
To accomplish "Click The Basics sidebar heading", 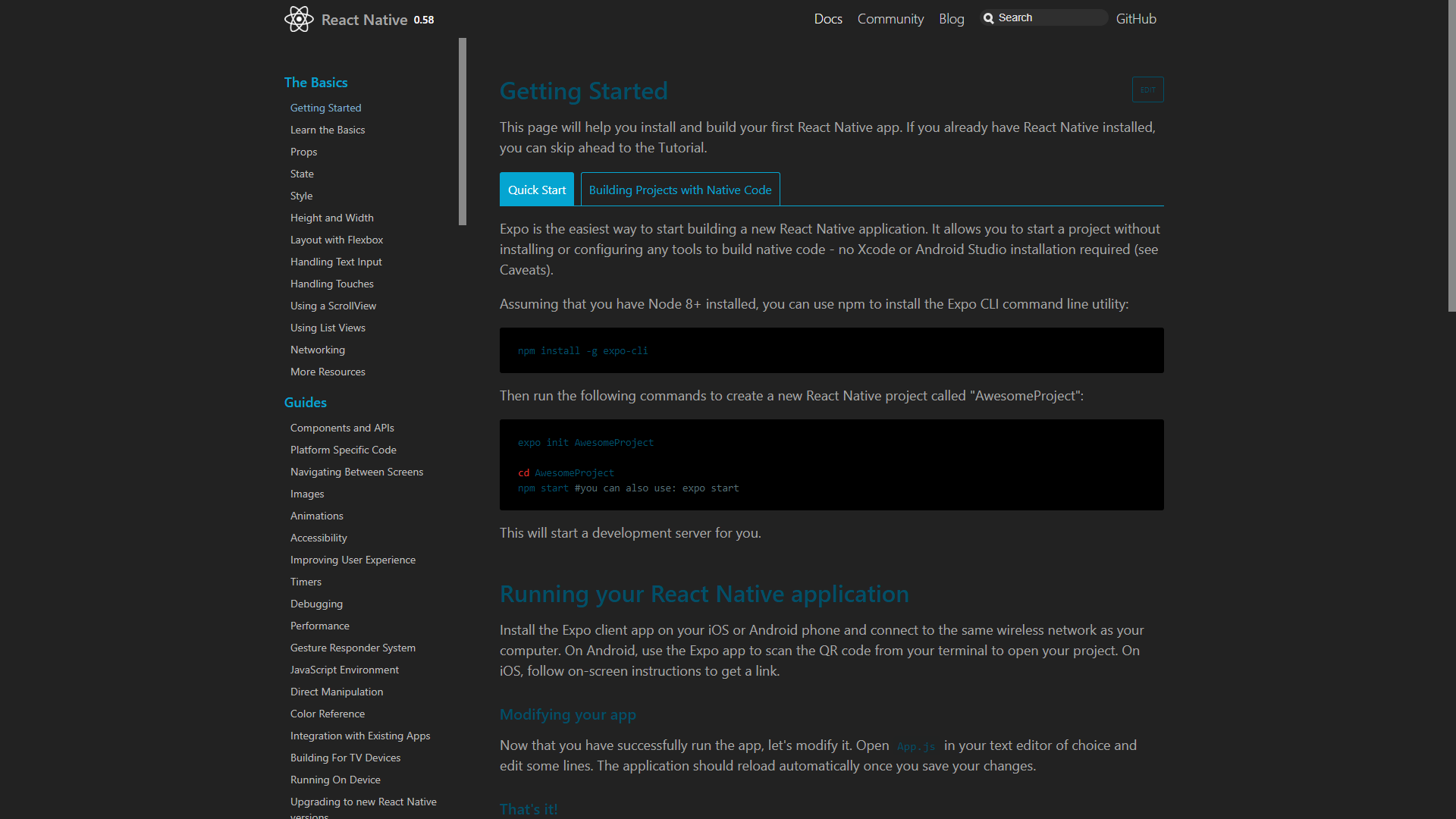I will pos(316,83).
